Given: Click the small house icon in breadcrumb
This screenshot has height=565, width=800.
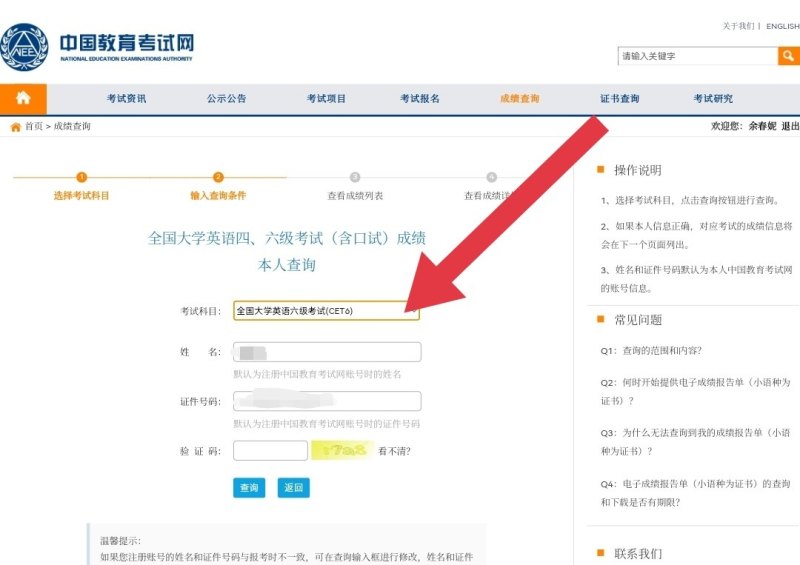Looking at the screenshot, I should [x=16, y=127].
